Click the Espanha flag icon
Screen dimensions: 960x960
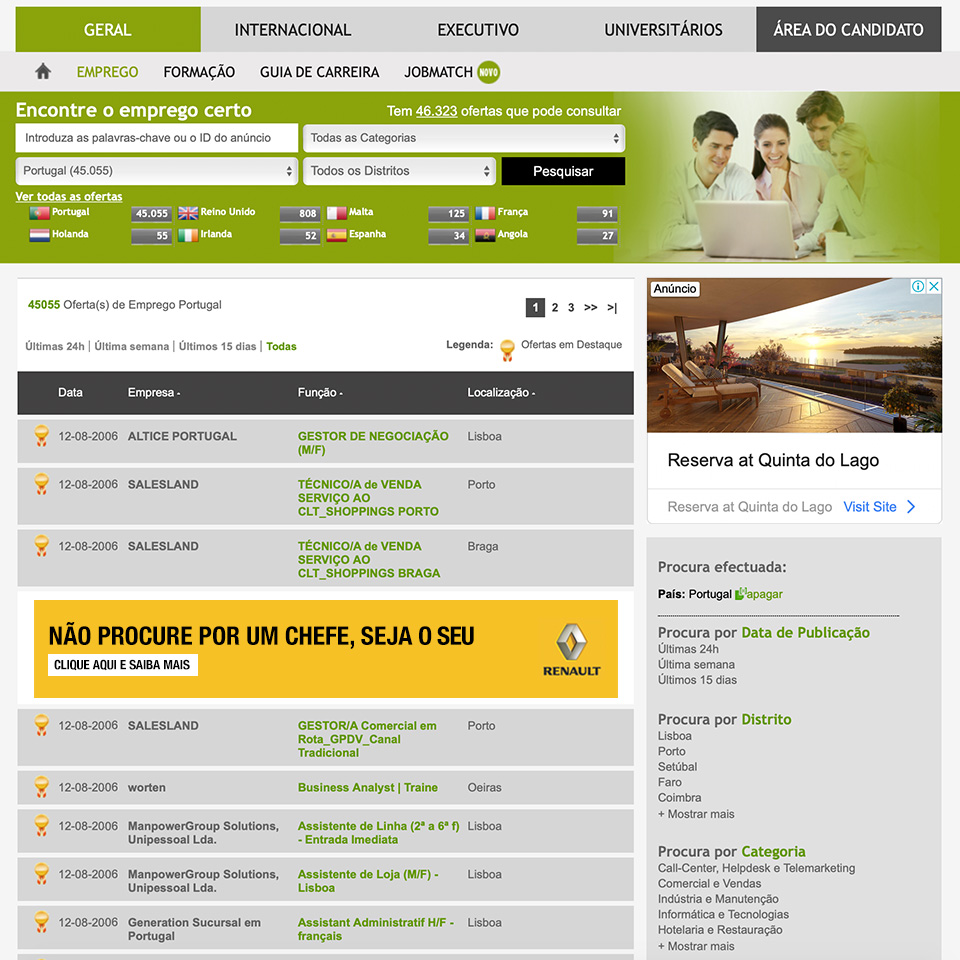click(336, 234)
